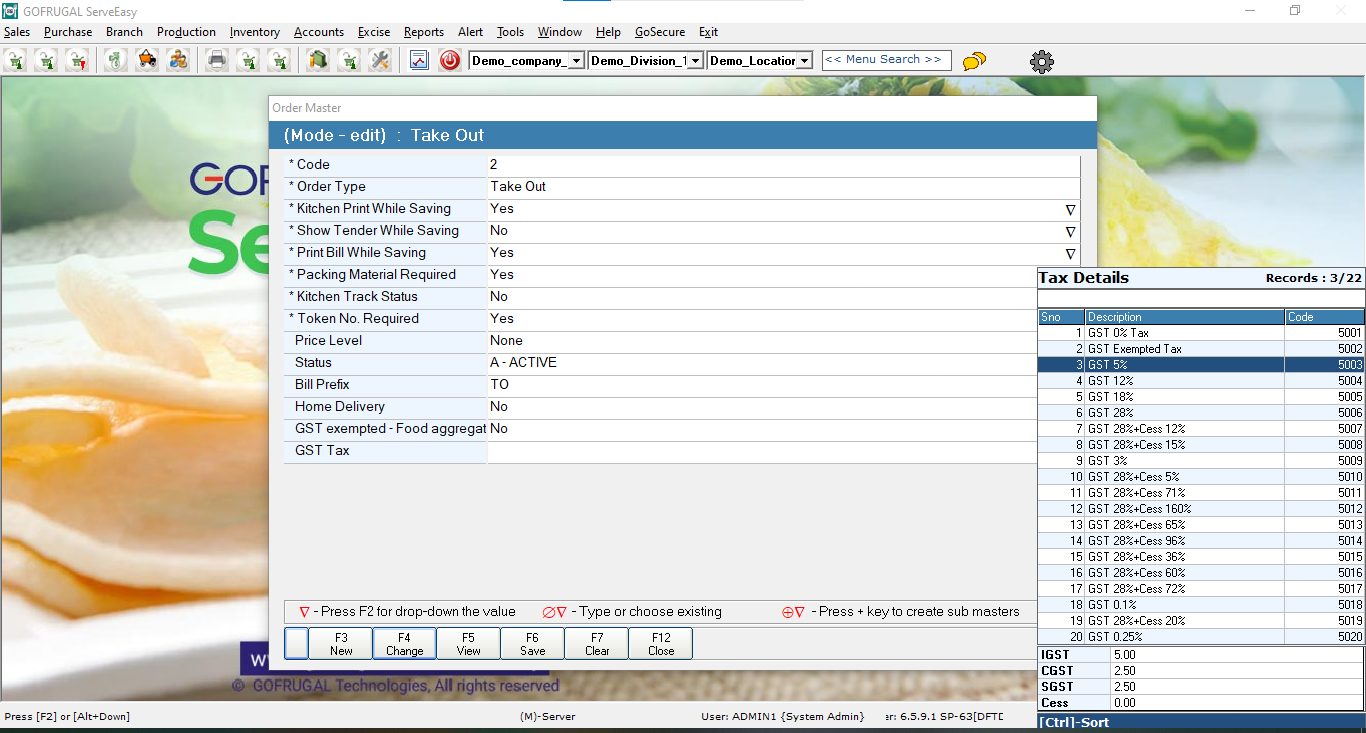
Task: Expand Kitchen Print While Saving dropdown arrow
Action: click(x=1070, y=210)
